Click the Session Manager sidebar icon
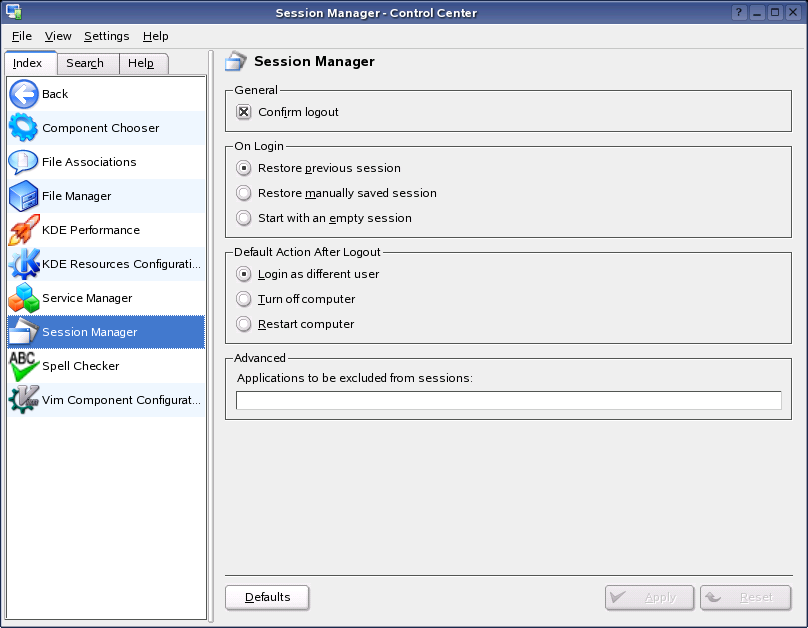Image resolution: width=808 pixels, height=628 pixels. pyautogui.click(x=24, y=332)
